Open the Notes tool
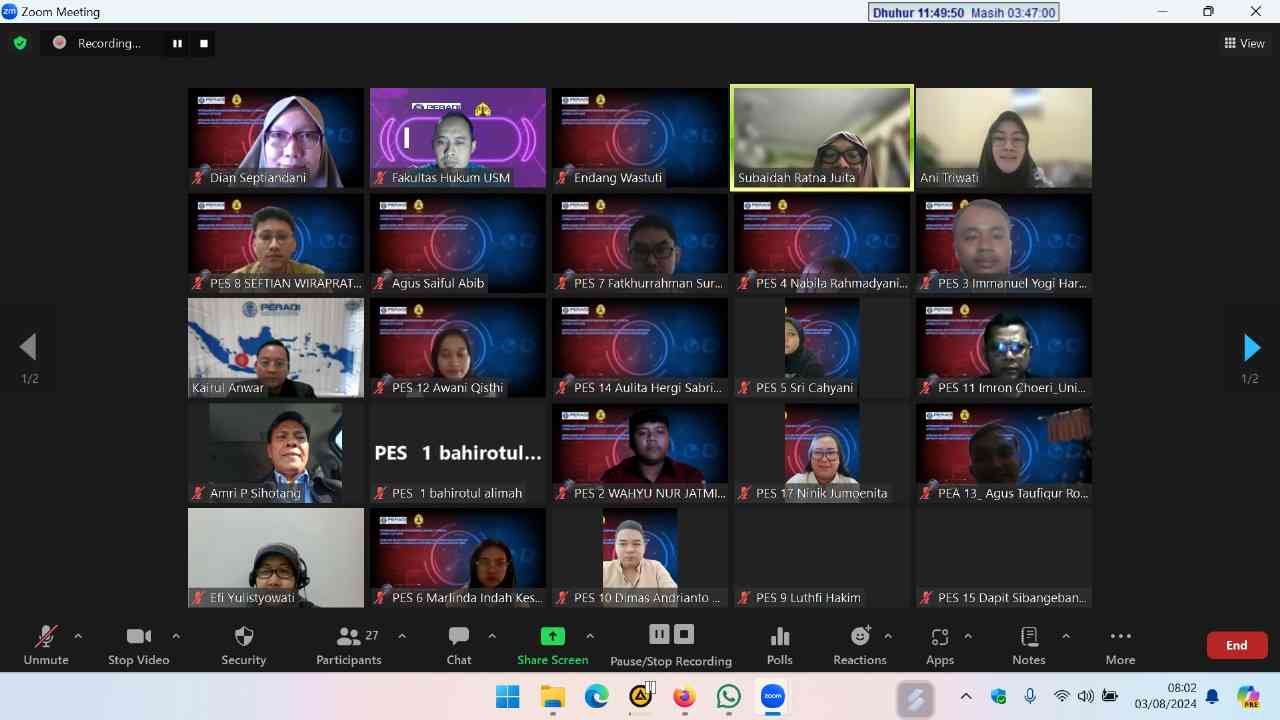The image size is (1280, 720). (x=1028, y=645)
